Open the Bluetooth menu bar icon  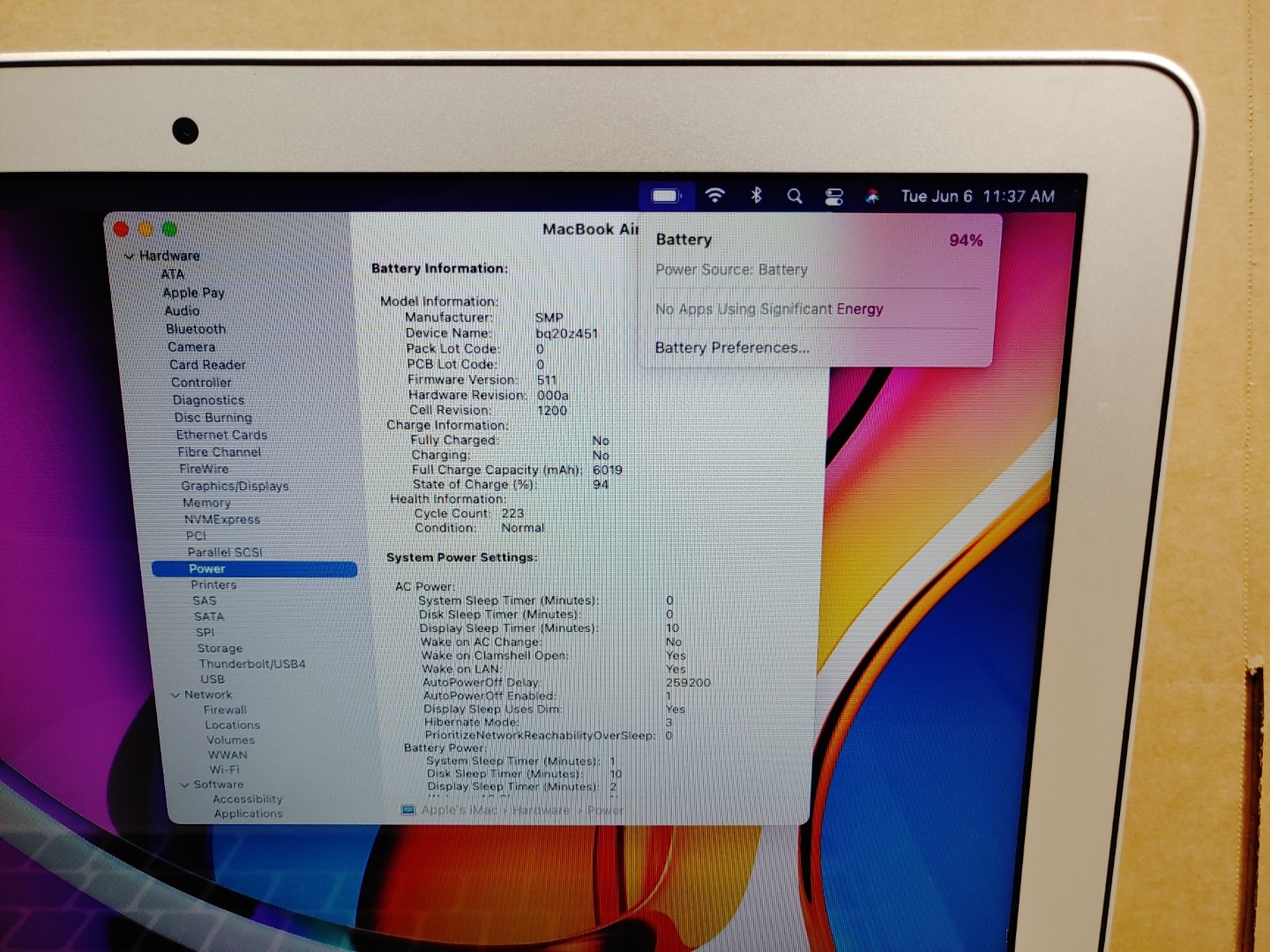pos(756,196)
